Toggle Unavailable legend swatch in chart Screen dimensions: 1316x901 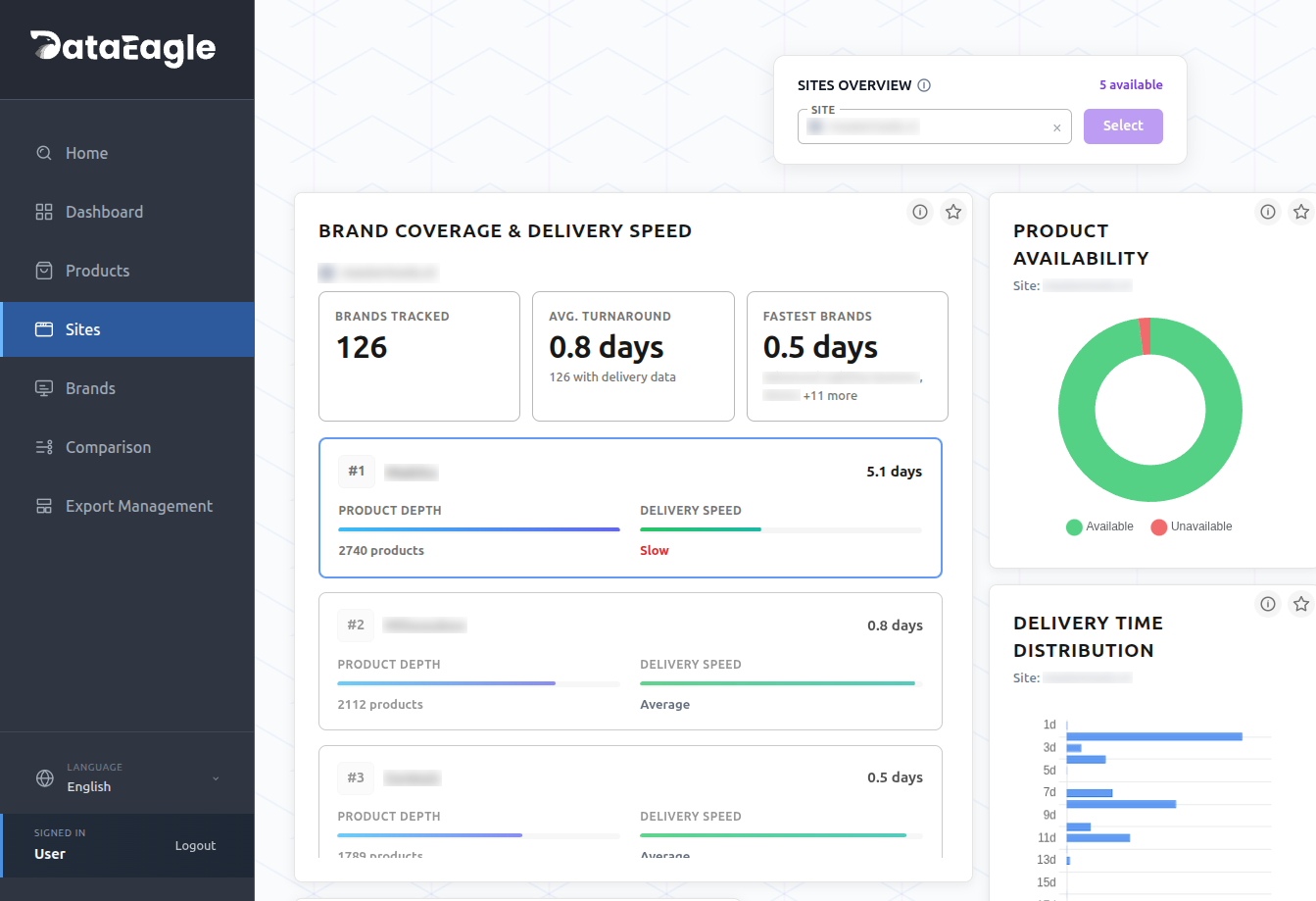click(x=1159, y=527)
